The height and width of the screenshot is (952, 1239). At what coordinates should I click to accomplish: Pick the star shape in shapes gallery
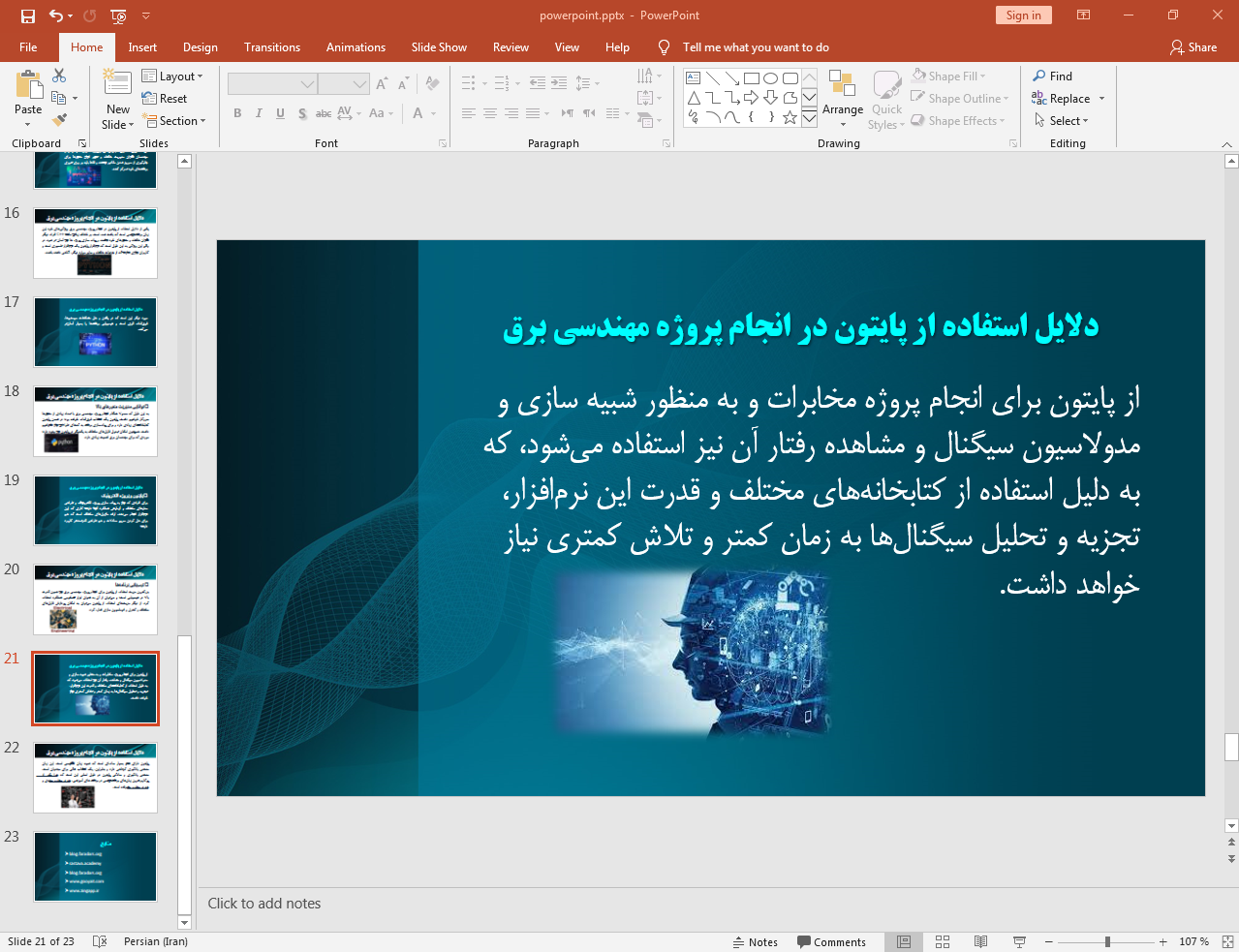click(790, 117)
